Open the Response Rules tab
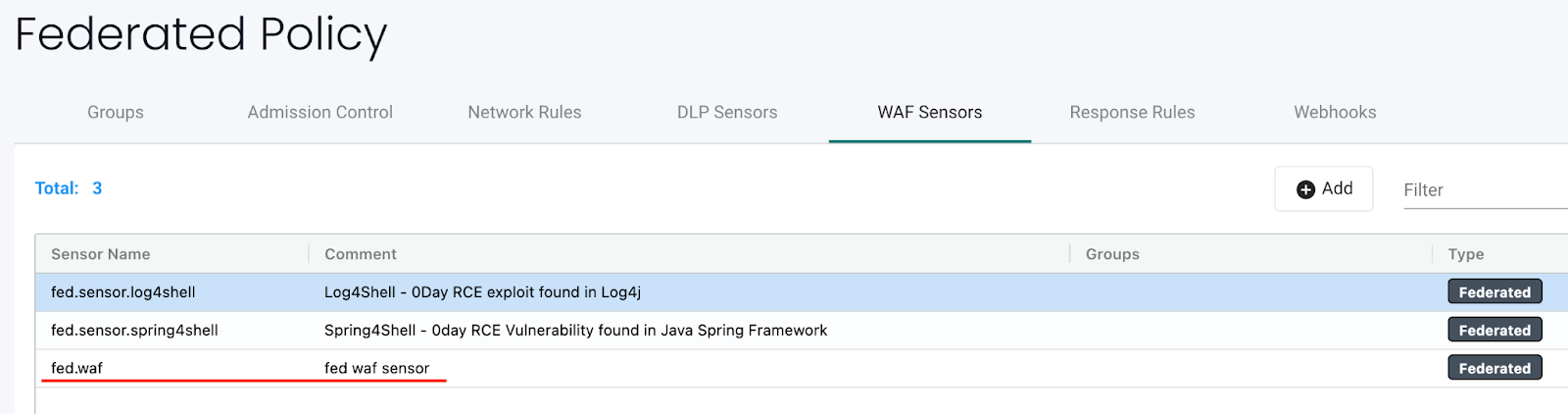Image resolution: width=1568 pixels, height=414 pixels. point(1132,112)
